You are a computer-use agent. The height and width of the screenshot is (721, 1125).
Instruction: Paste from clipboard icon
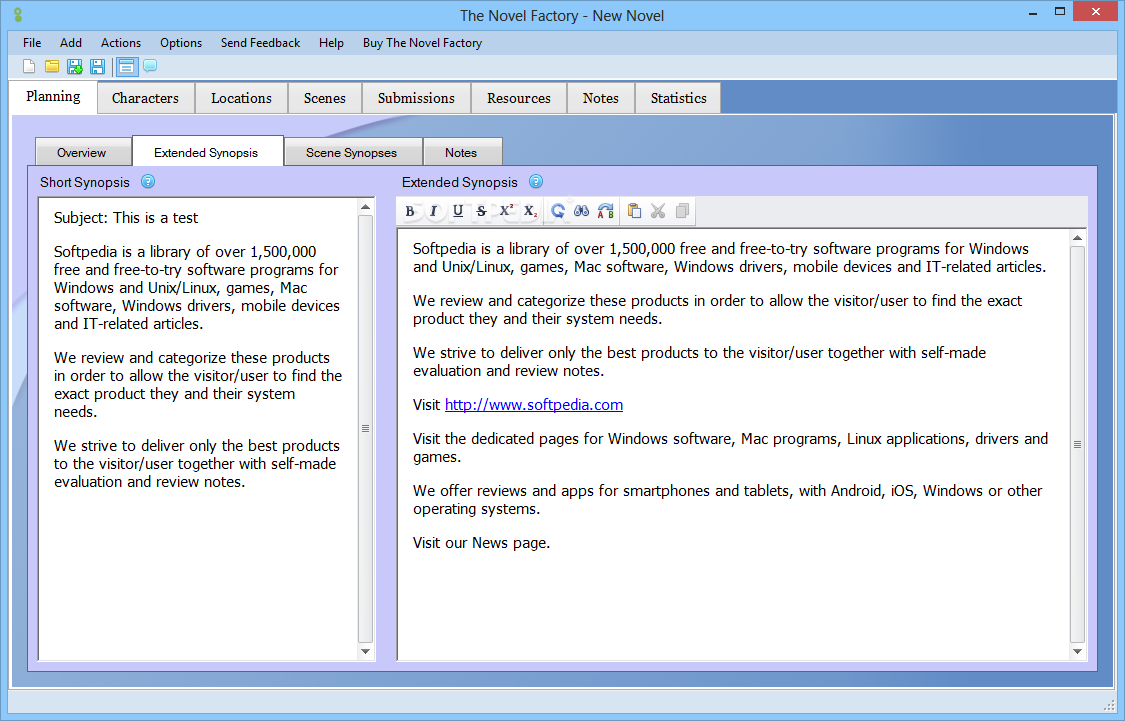click(634, 211)
